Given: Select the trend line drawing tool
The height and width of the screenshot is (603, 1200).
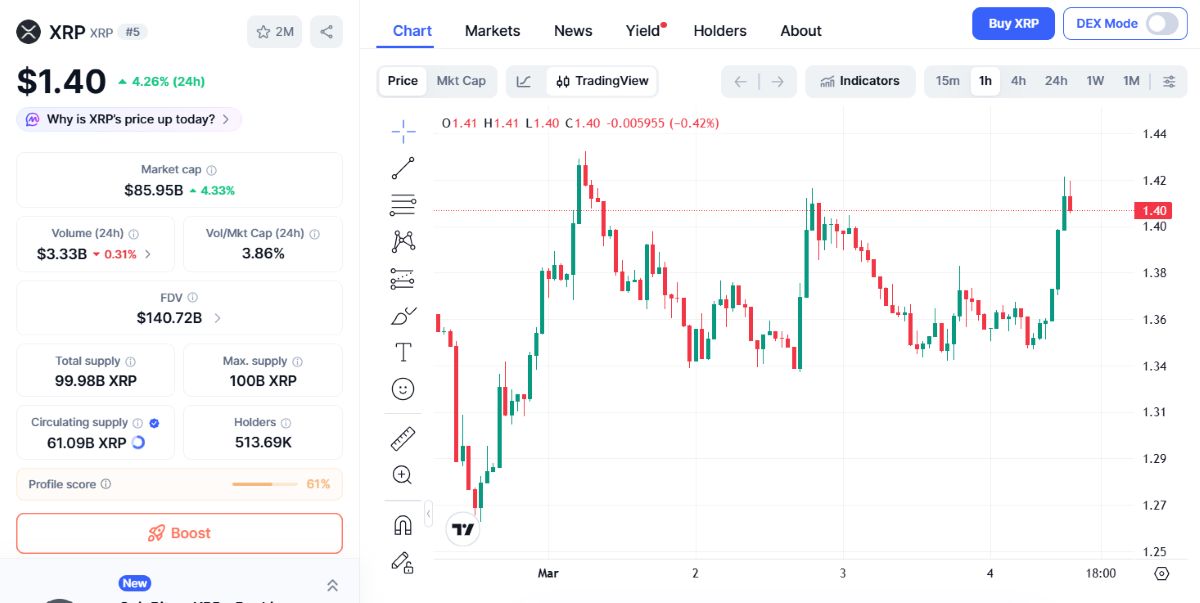Looking at the screenshot, I should click(x=403, y=167).
